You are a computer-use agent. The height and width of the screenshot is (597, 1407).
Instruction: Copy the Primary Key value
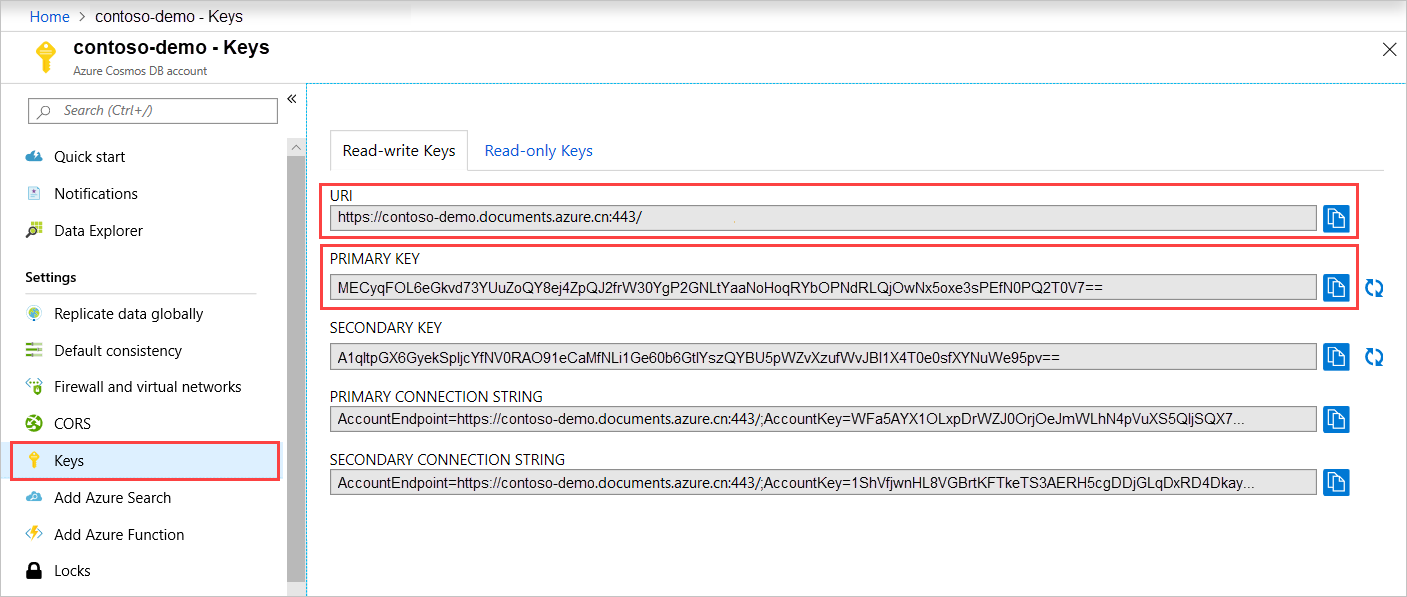coord(1336,287)
